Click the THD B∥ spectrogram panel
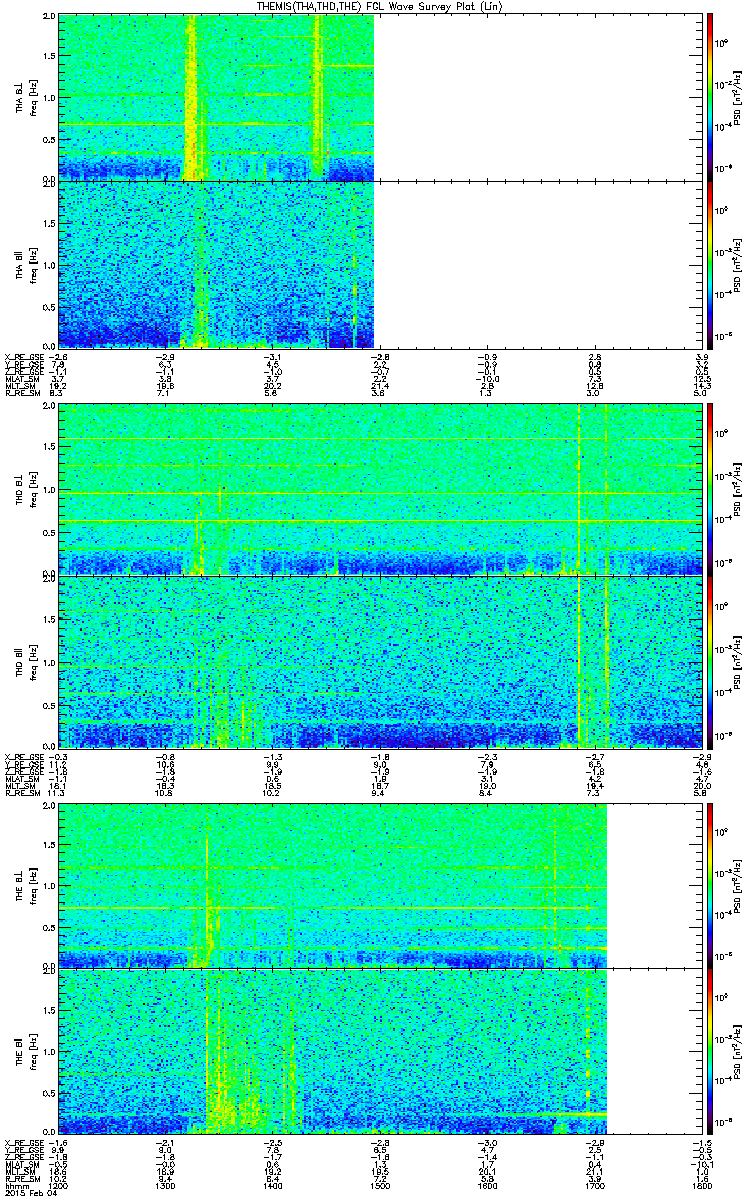The image size is (750, 1200). (x=380, y=661)
